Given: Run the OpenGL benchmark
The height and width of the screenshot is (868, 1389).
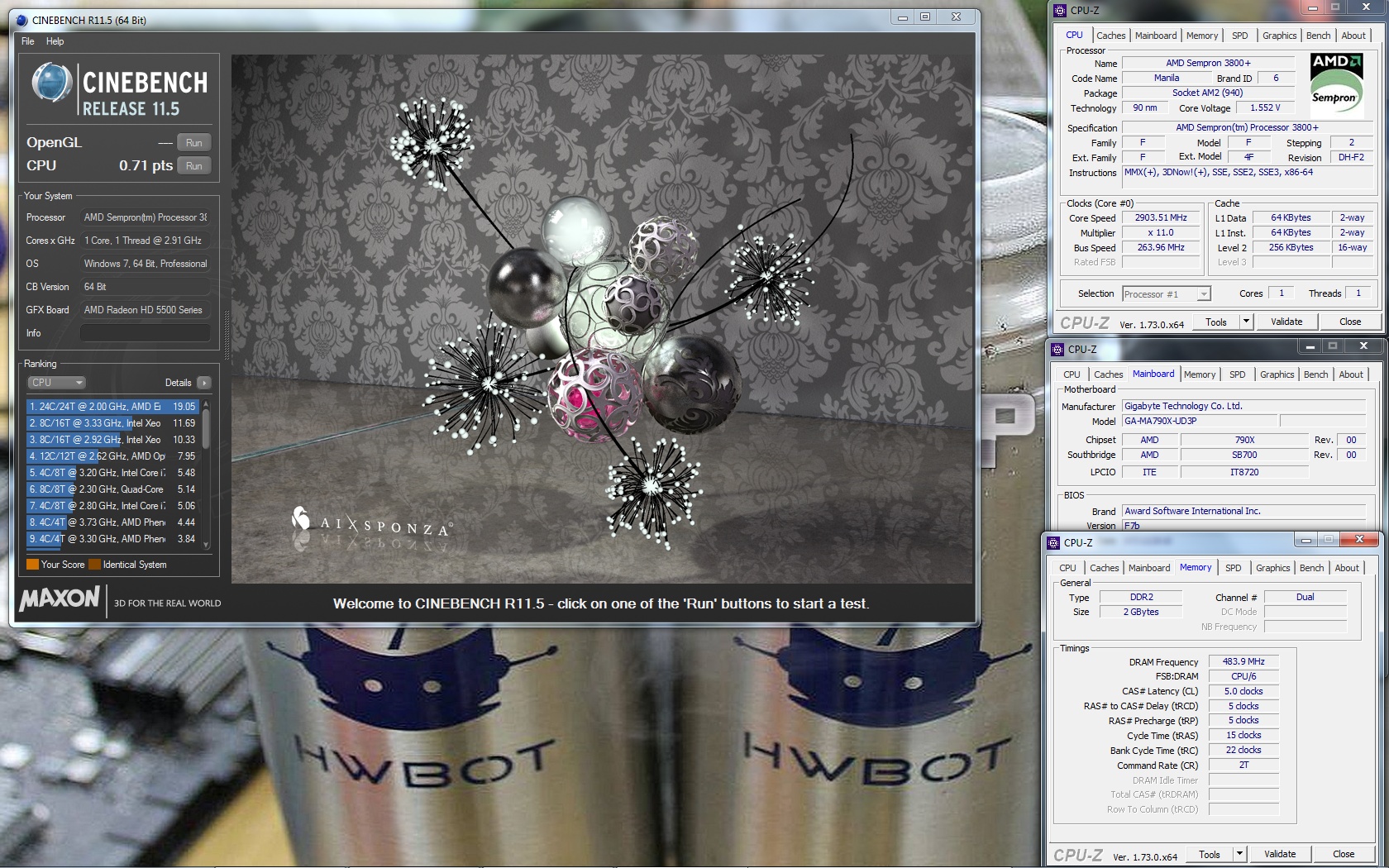Looking at the screenshot, I should coord(193,143).
